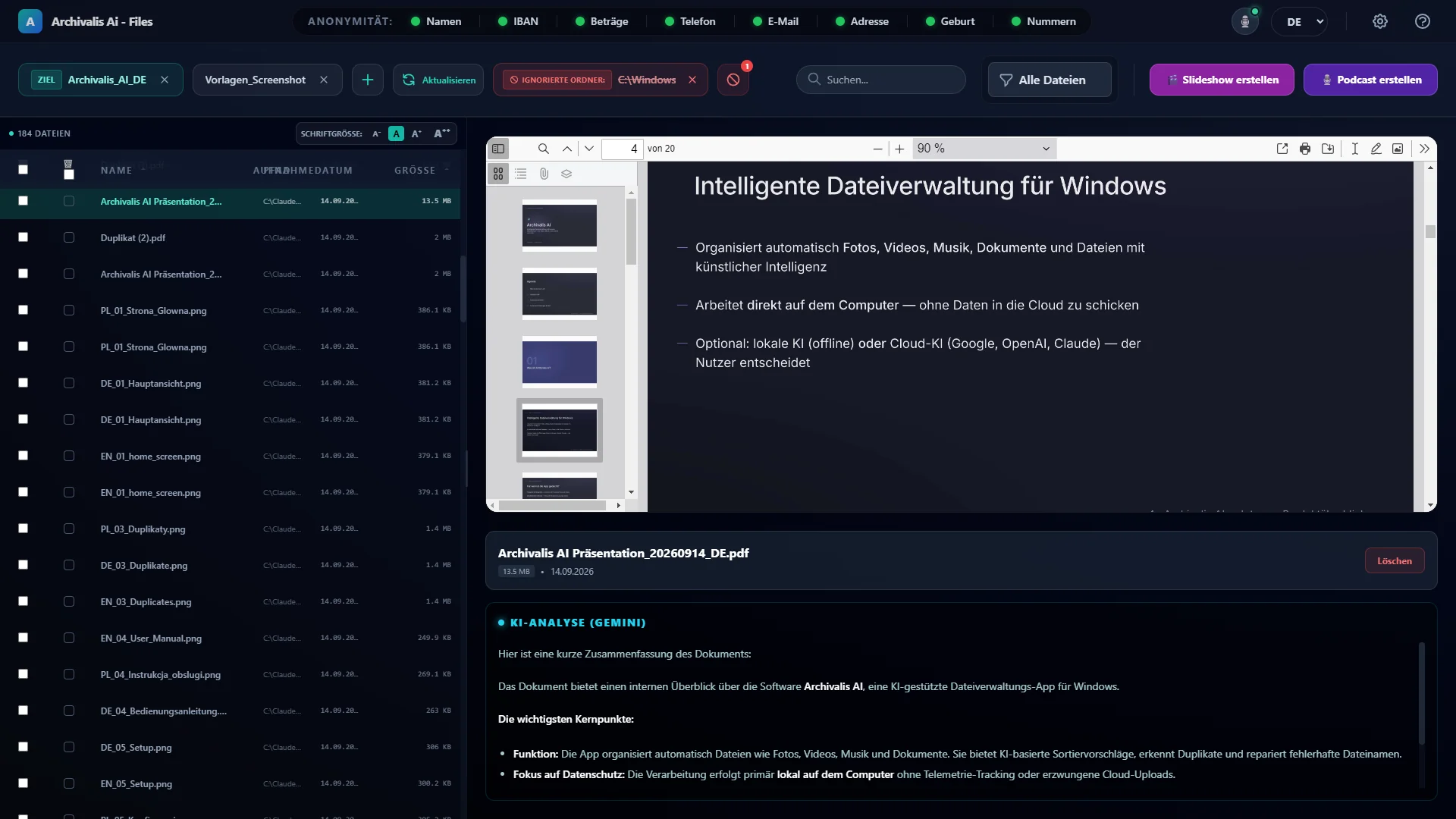The width and height of the screenshot is (1456, 819).
Task: Go to next PDF page arrow
Action: pos(589,149)
